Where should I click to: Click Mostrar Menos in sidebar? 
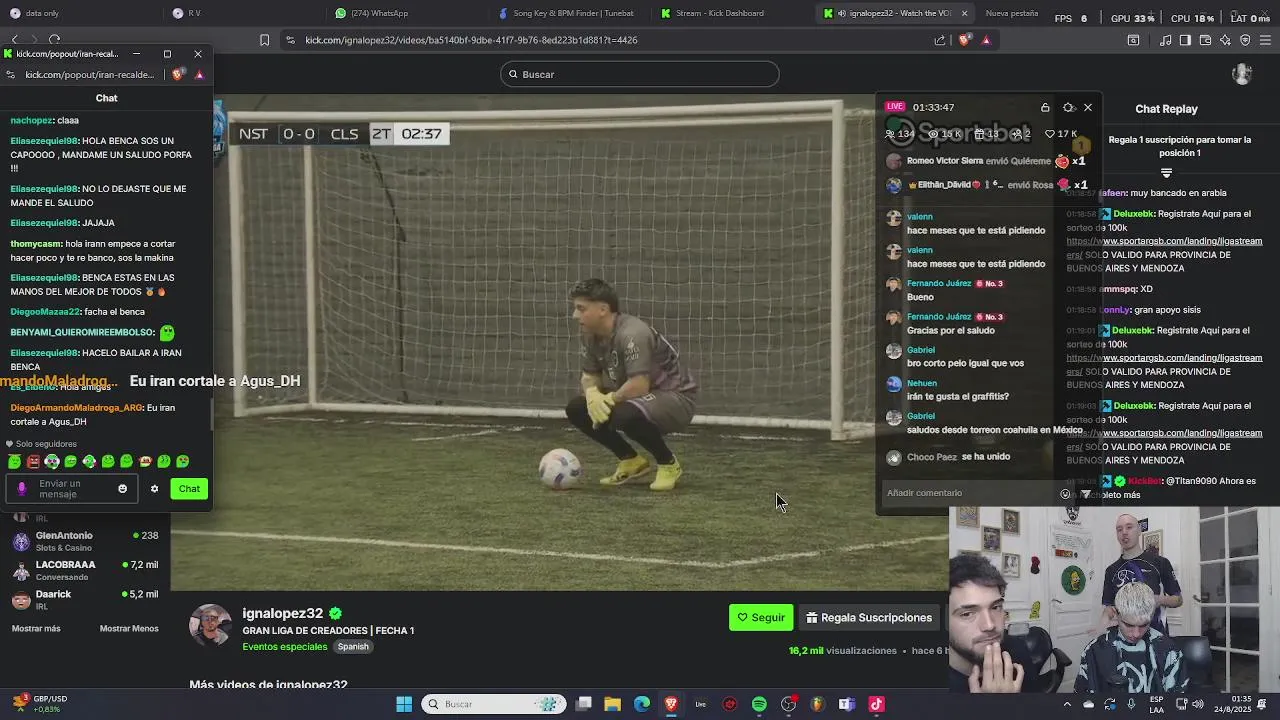pyautogui.click(x=129, y=629)
